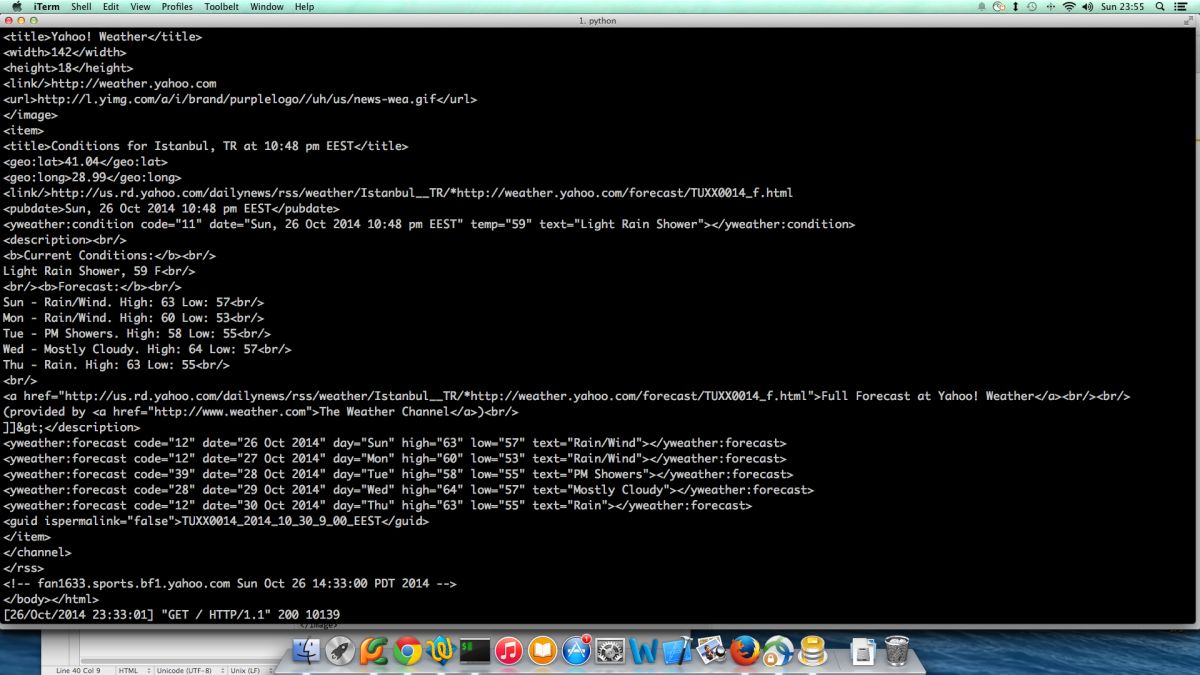Open the Help menu
This screenshot has height=675, width=1200.
coord(304,6)
